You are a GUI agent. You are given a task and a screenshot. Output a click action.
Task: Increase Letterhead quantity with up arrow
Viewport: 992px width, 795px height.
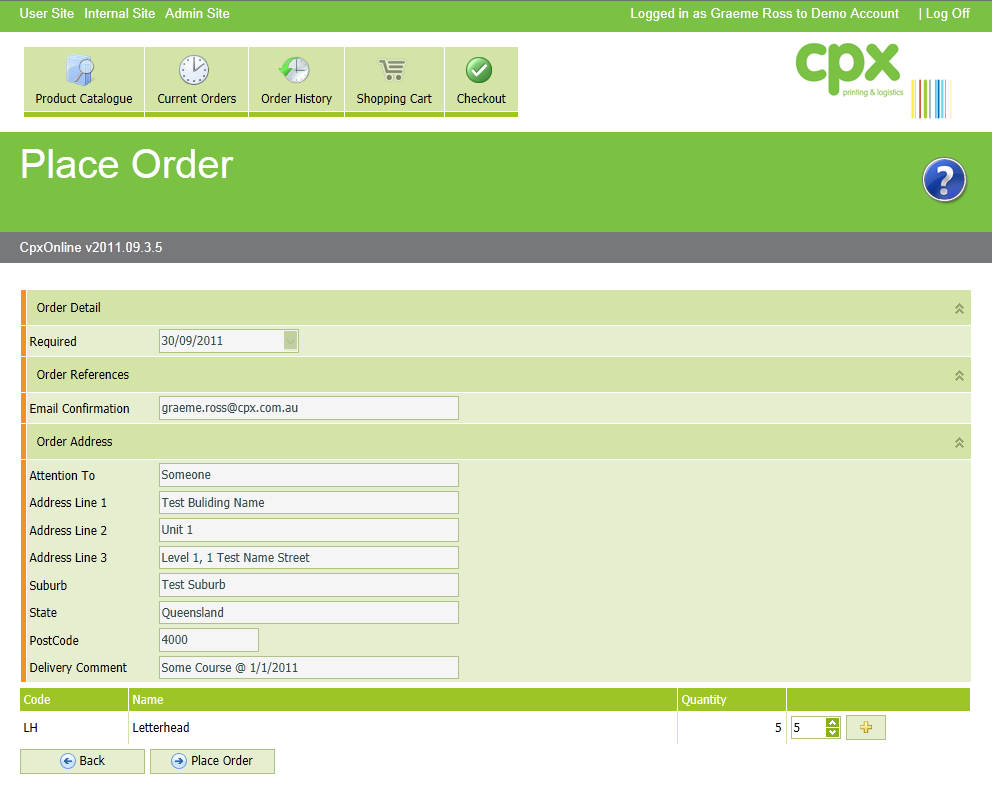(832, 723)
